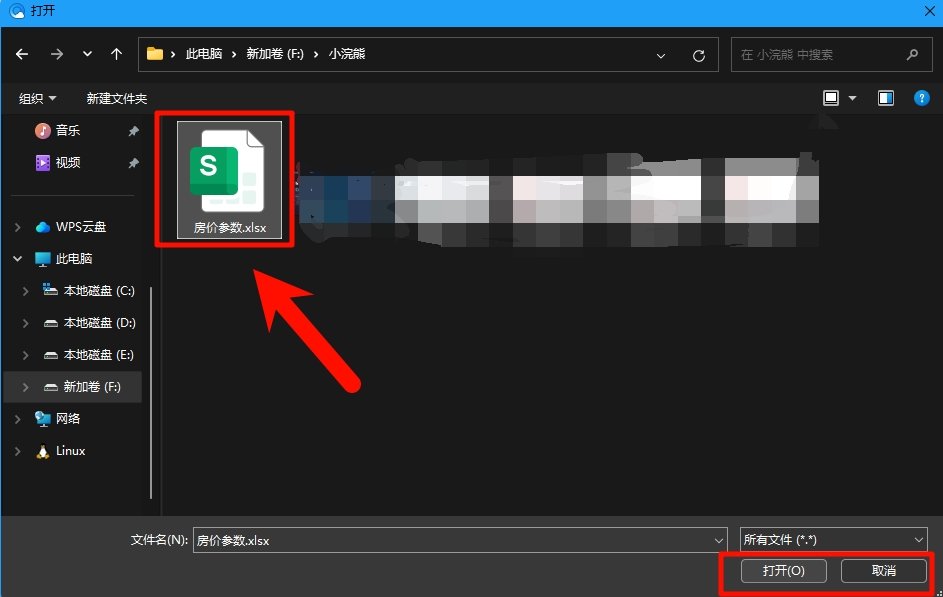Click the 取消 button
943x597 pixels.
click(883, 571)
